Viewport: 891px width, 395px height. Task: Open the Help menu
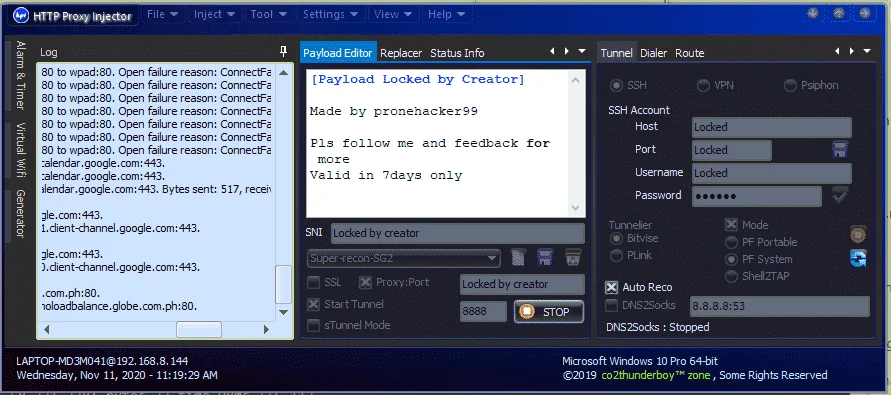[x=446, y=15]
